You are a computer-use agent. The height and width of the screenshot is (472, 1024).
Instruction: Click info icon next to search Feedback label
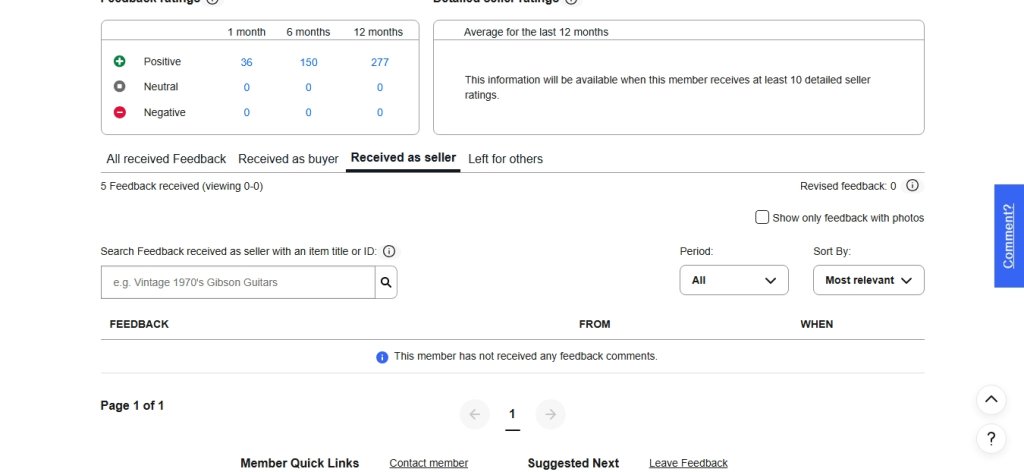(x=389, y=252)
